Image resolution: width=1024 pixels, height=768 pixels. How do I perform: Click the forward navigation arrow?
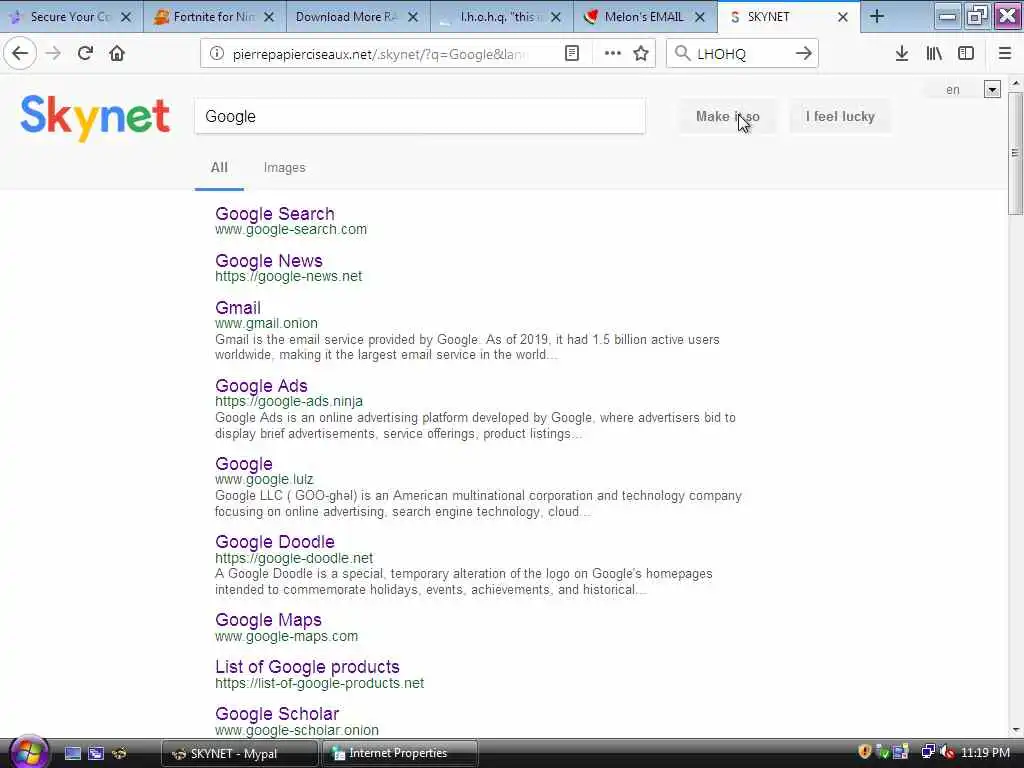tap(54, 54)
